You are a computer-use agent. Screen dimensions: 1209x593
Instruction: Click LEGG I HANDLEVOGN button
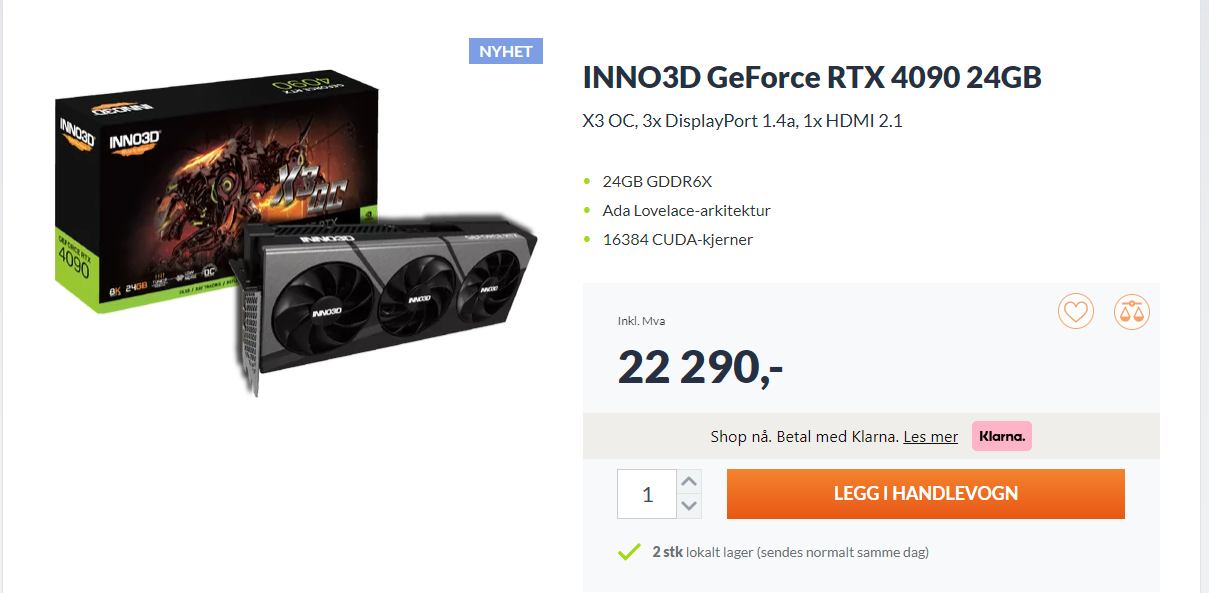pos(926,494)
